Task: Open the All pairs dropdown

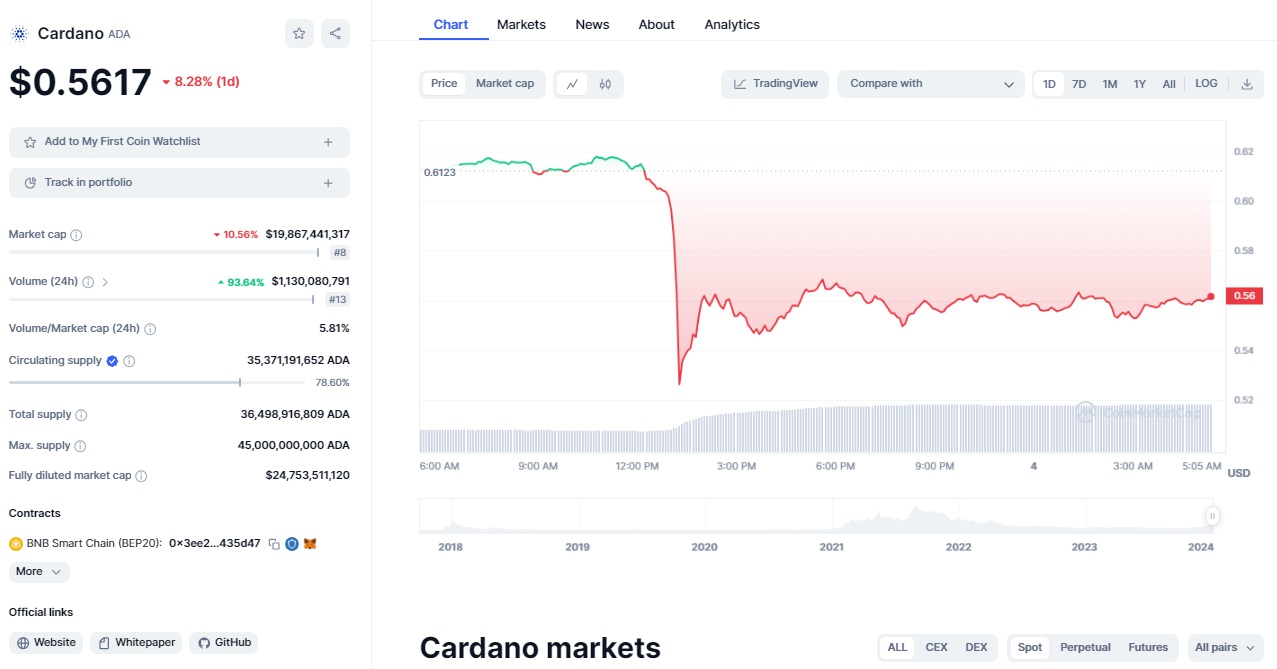Action: point(1223,648)
